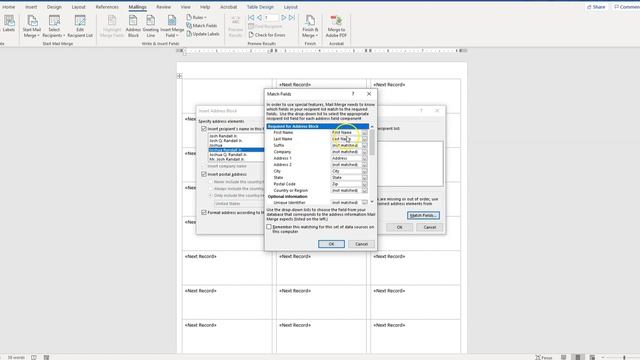Toggle Format address according to checkbox
The image size is (640, 360).
pyautogui.click(x=204, y=212)
